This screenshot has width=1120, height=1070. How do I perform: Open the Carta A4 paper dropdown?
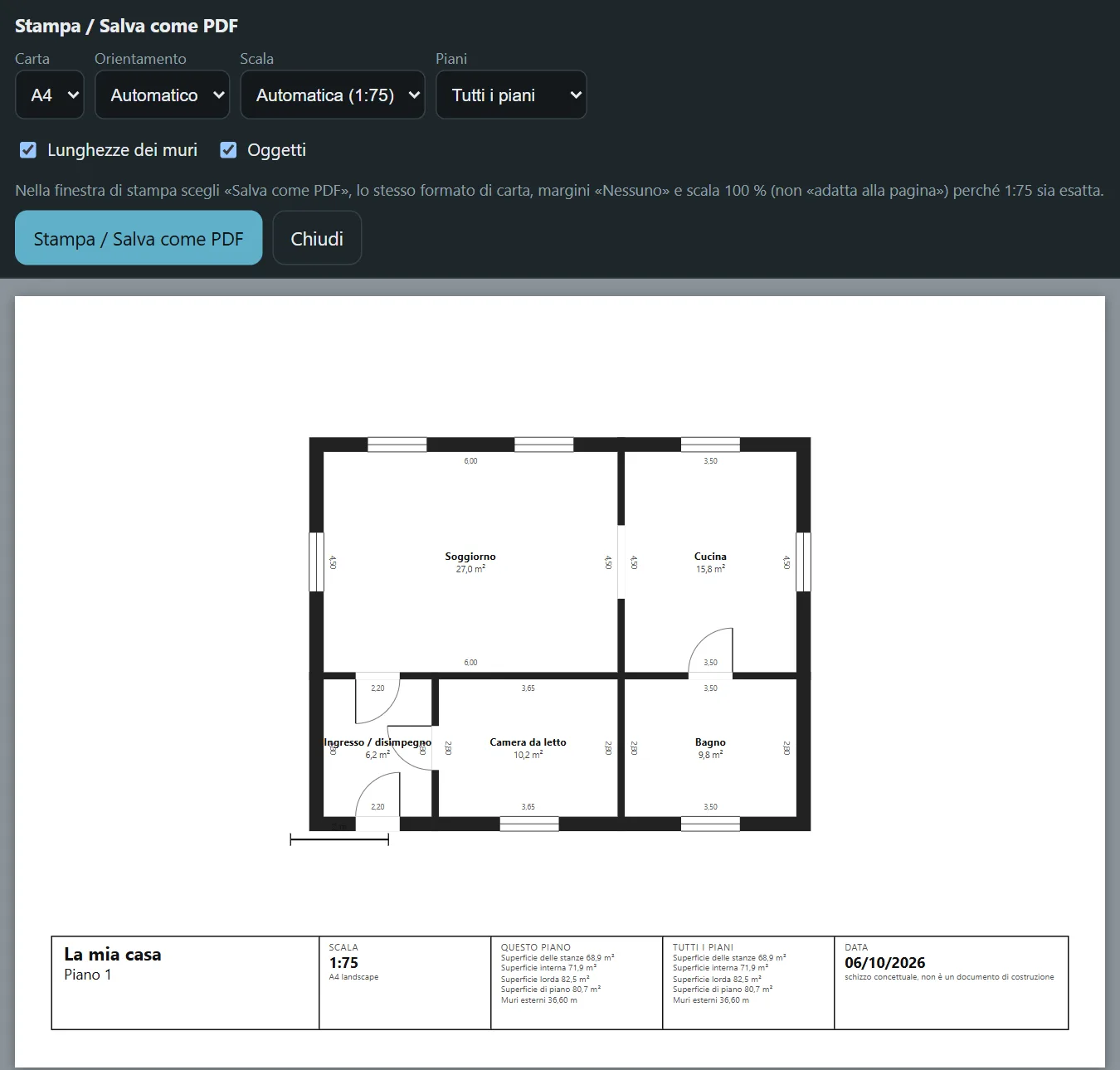coord(50,95)
